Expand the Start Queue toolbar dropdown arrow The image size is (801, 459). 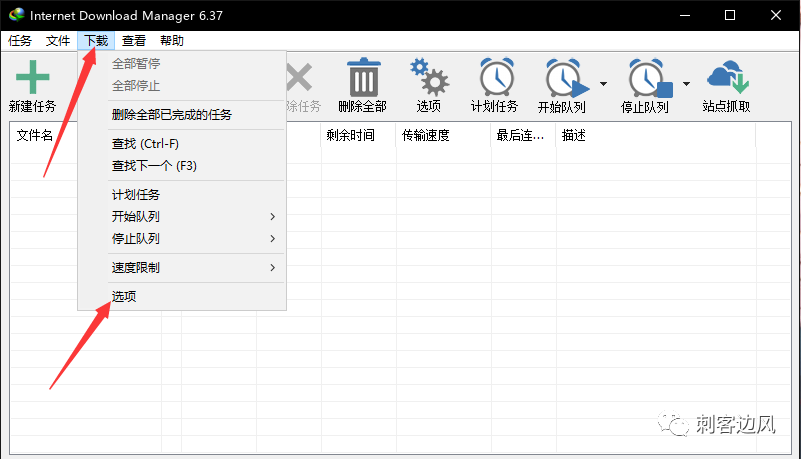coord(603,84)
